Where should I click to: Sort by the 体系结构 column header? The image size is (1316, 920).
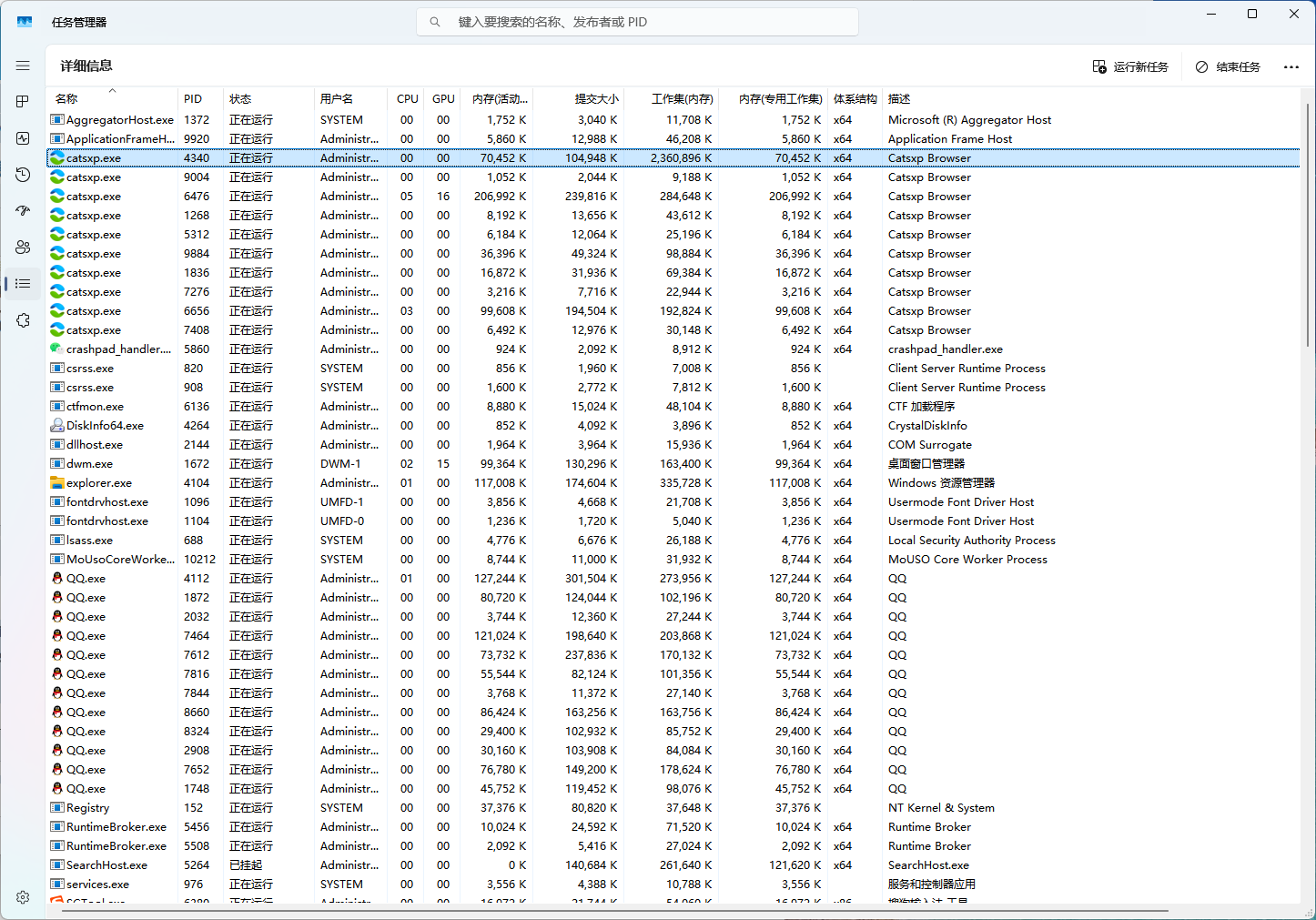pyautogui.click(x=855, y=98)
